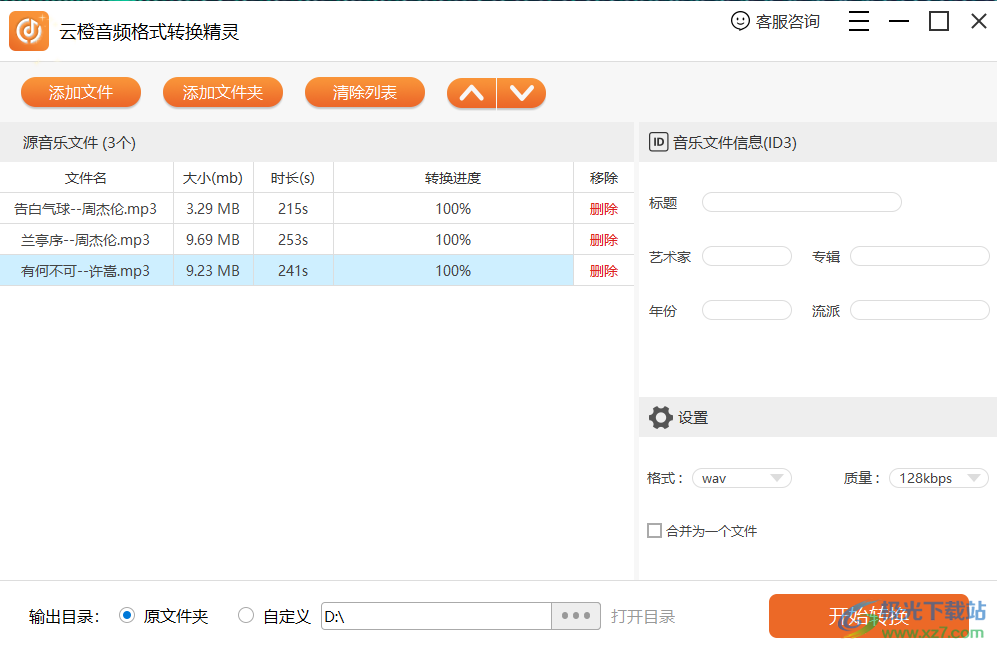
Task: Delete the 告白气球--周杰伦.mp3 row
Action: tap(603, 209)
